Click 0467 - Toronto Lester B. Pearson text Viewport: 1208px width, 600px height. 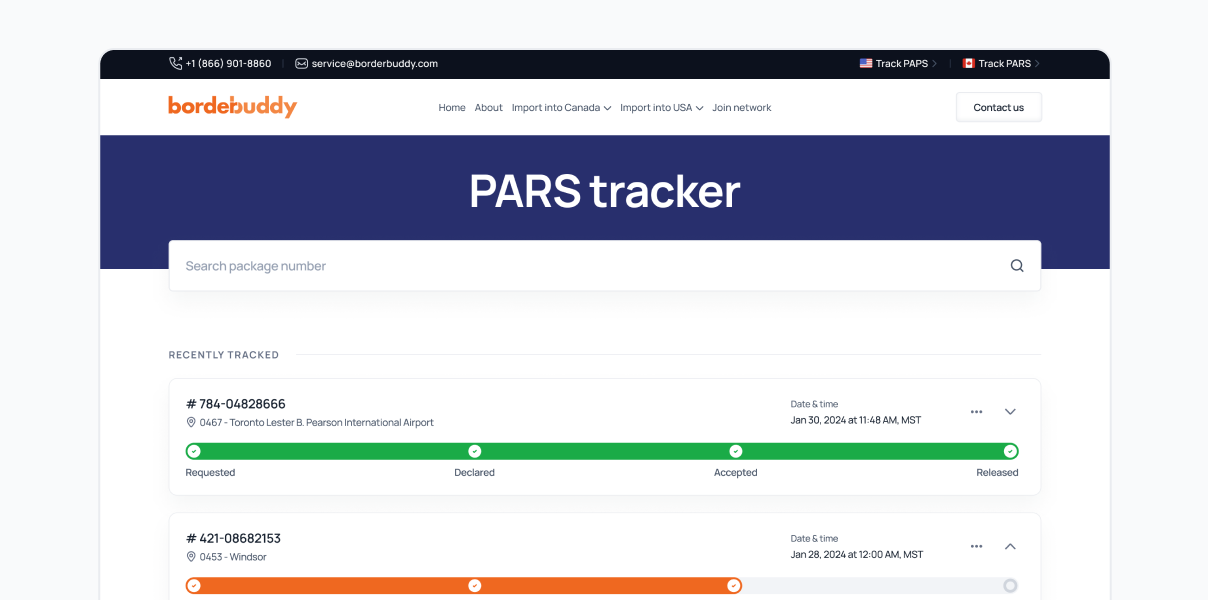(317, 423)
